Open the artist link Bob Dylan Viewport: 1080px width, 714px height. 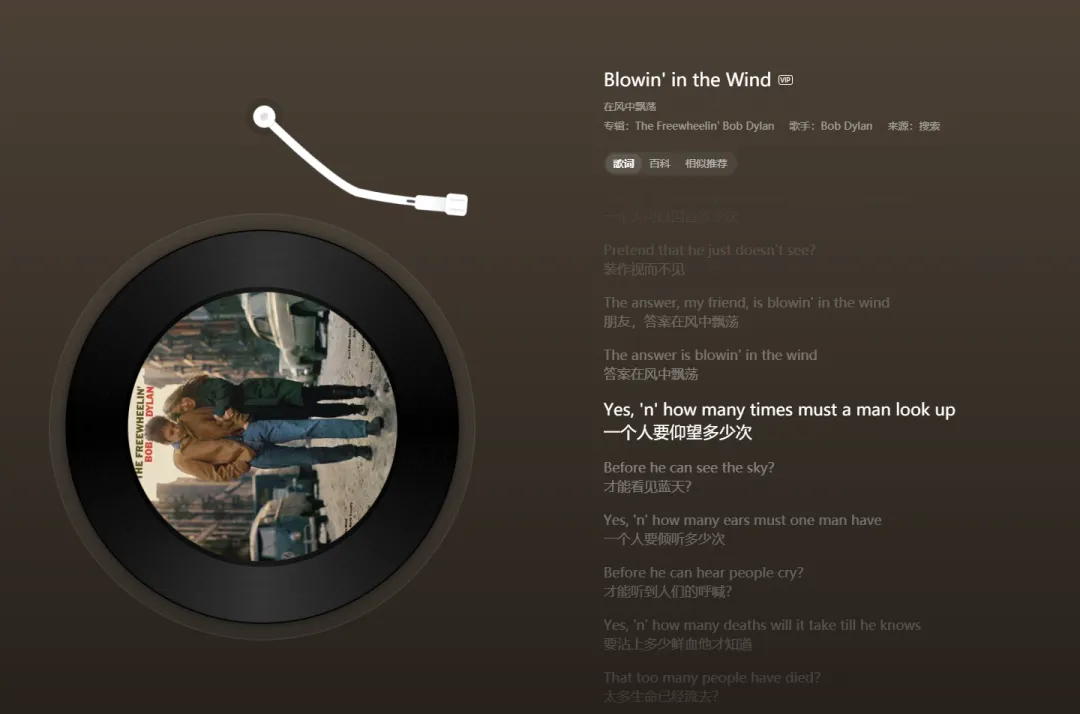pos(846,126)
